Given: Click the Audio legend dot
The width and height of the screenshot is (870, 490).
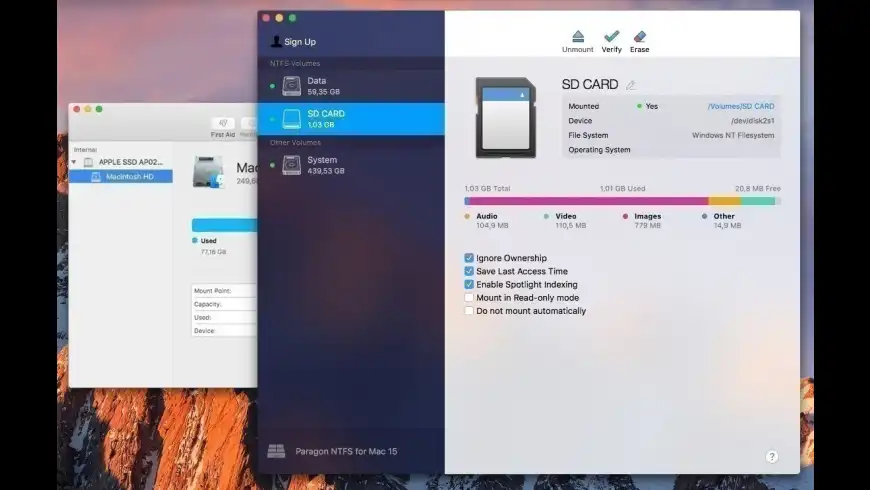Looking at the screenshot, I should pyautogui.click(x=467, y=216).
